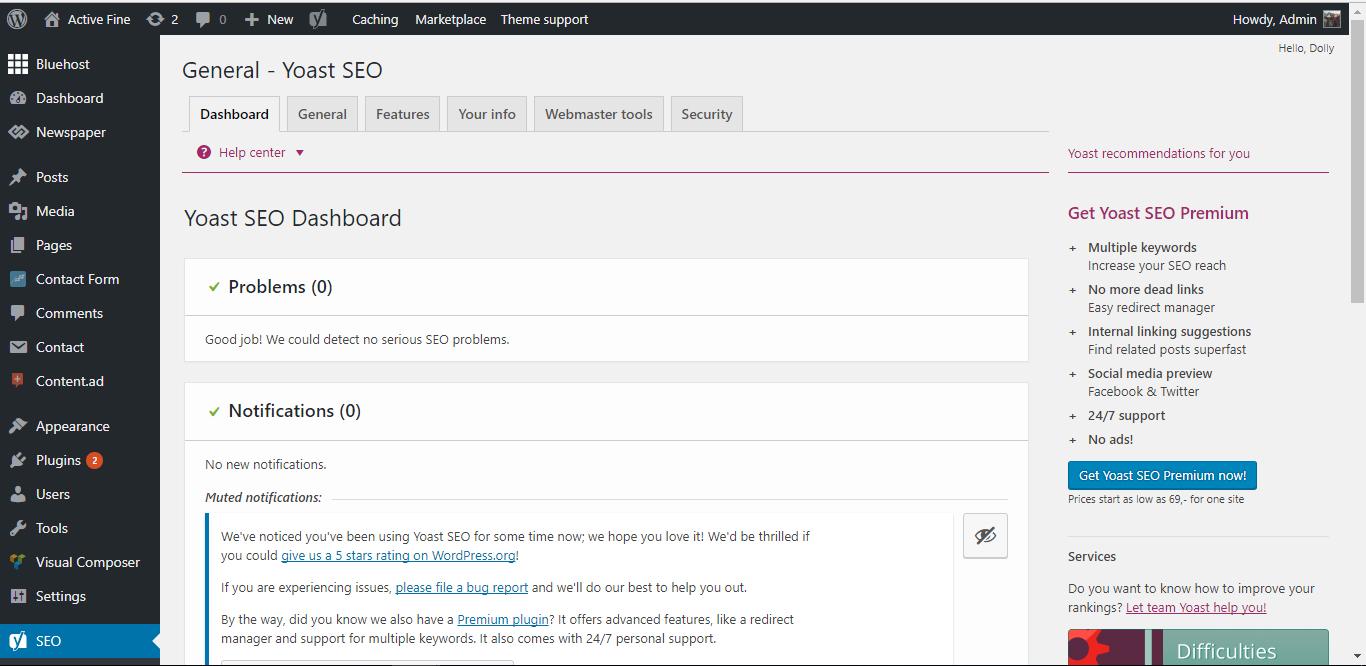1366x666 pixels.
Task: Click the Settings label in sidebar
Action: (x=61, y=596)
